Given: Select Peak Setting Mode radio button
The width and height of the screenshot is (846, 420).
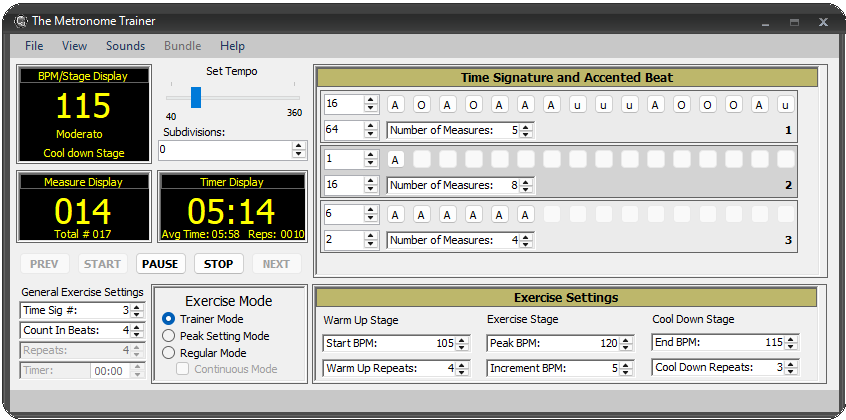Looking at the screenshot, I should [169, 336].
